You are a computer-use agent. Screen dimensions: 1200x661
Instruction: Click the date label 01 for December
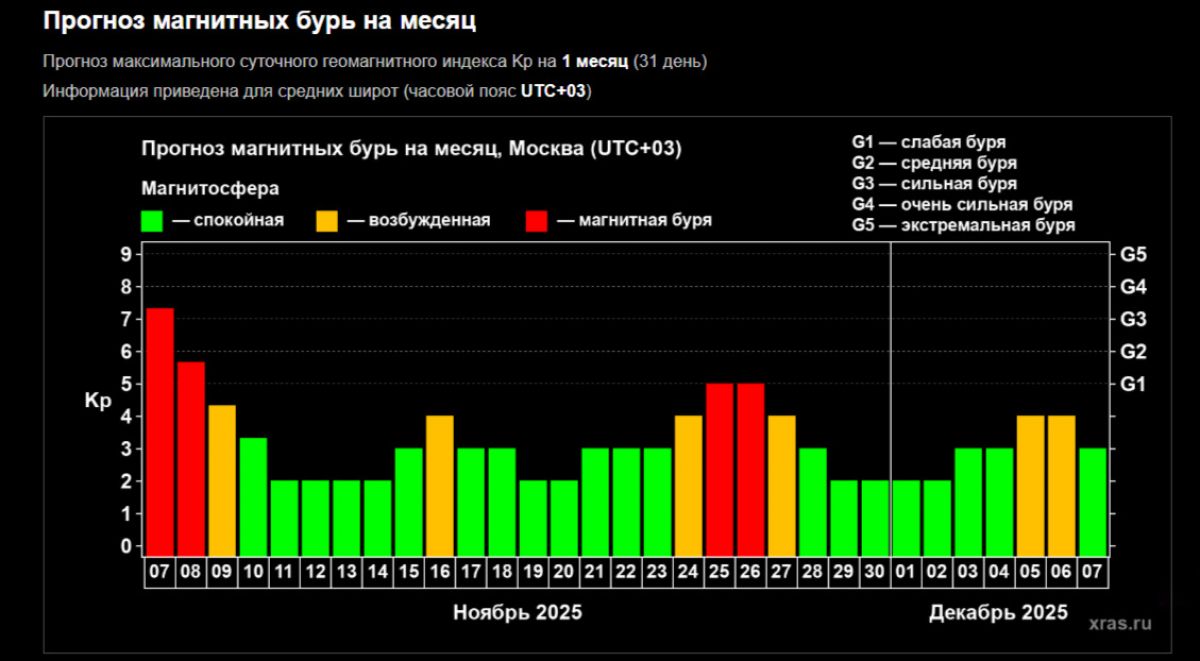pyautogui.click(x=906, y=573)
